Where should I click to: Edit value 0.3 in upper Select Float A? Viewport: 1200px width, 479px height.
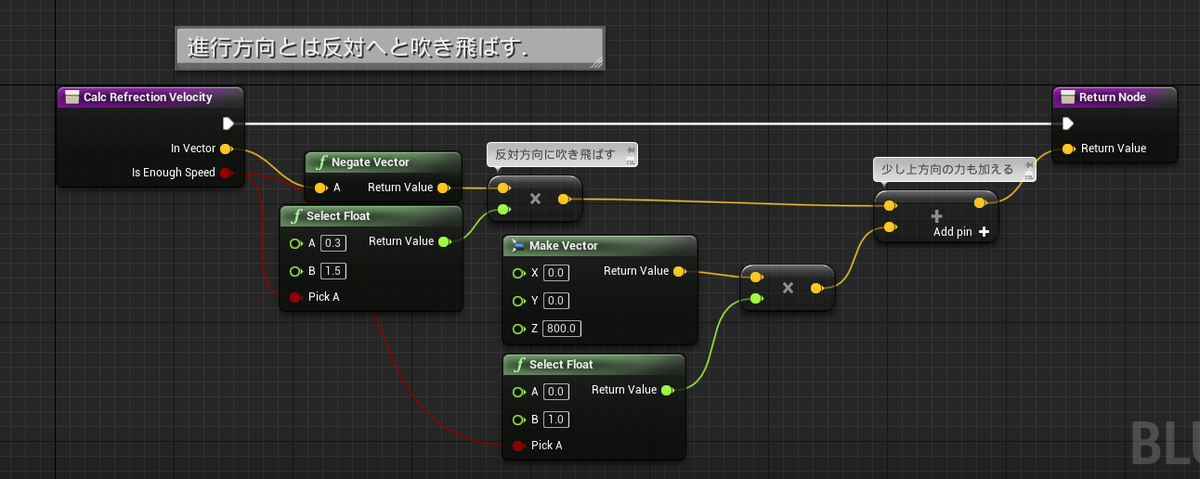point(333,243)
